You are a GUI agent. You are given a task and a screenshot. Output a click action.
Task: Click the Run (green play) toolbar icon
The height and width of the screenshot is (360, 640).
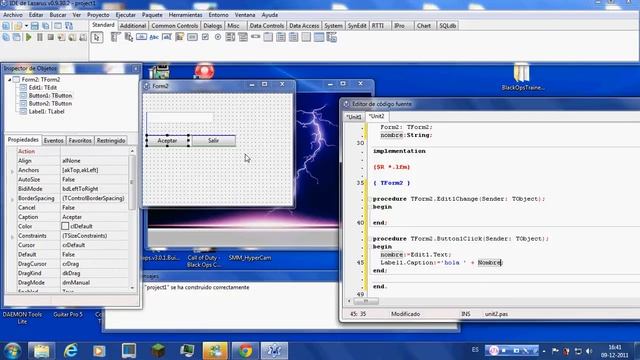point(28,37)
